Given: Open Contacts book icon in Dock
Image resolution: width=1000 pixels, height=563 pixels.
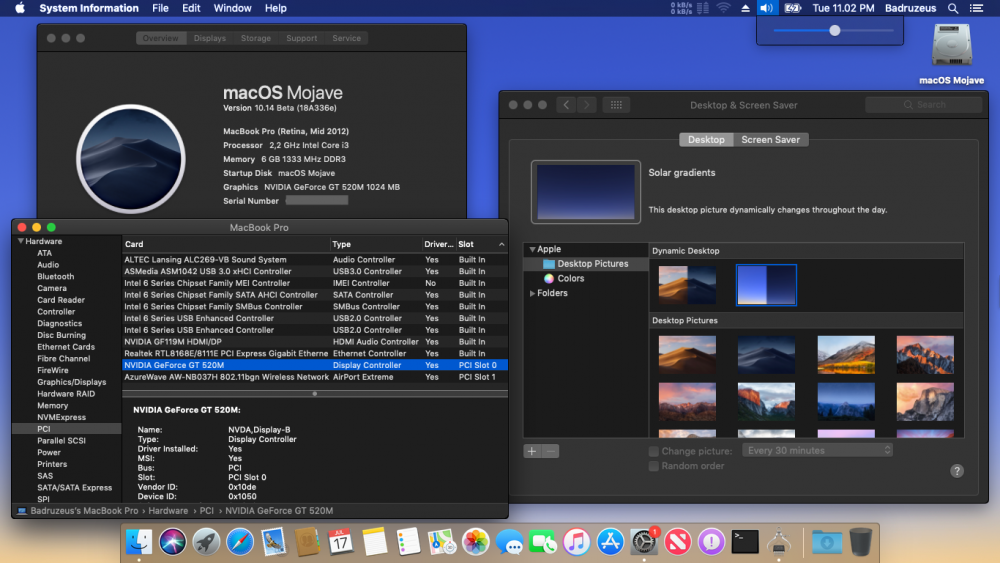Looking at the screenshot, I should (x=307, y=541).
